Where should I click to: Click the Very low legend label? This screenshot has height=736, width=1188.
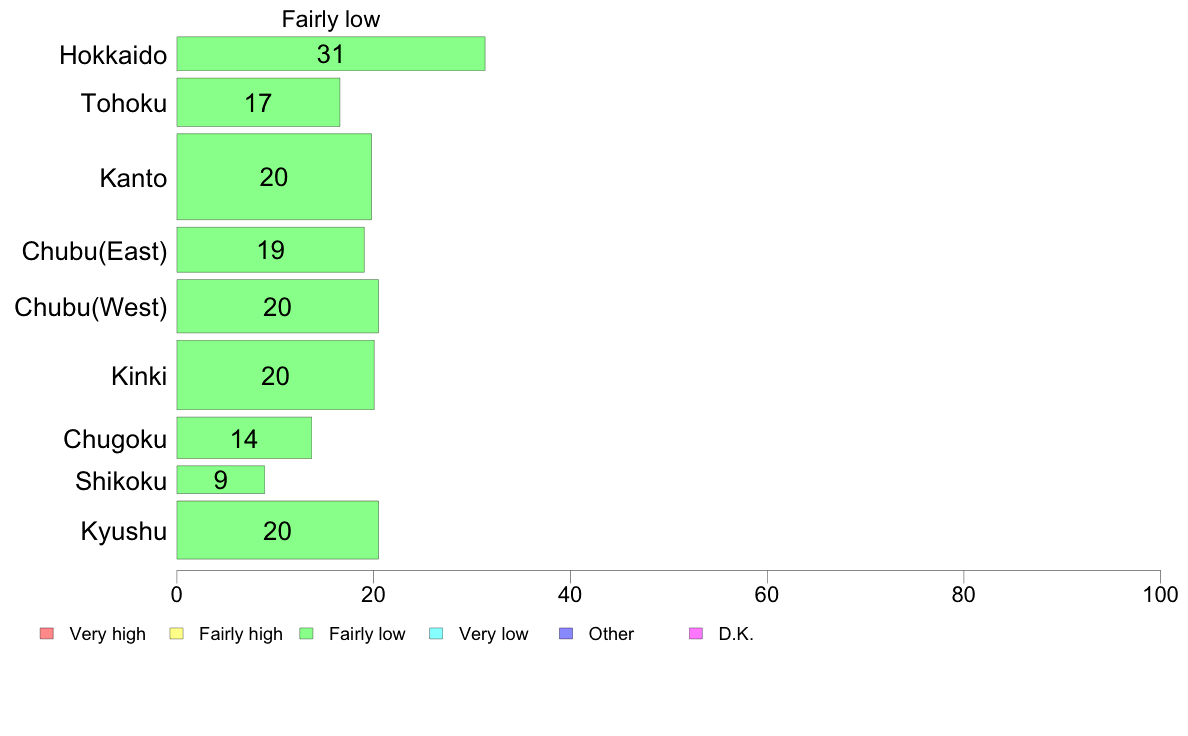pyautogui.click(x=493, y=634)
